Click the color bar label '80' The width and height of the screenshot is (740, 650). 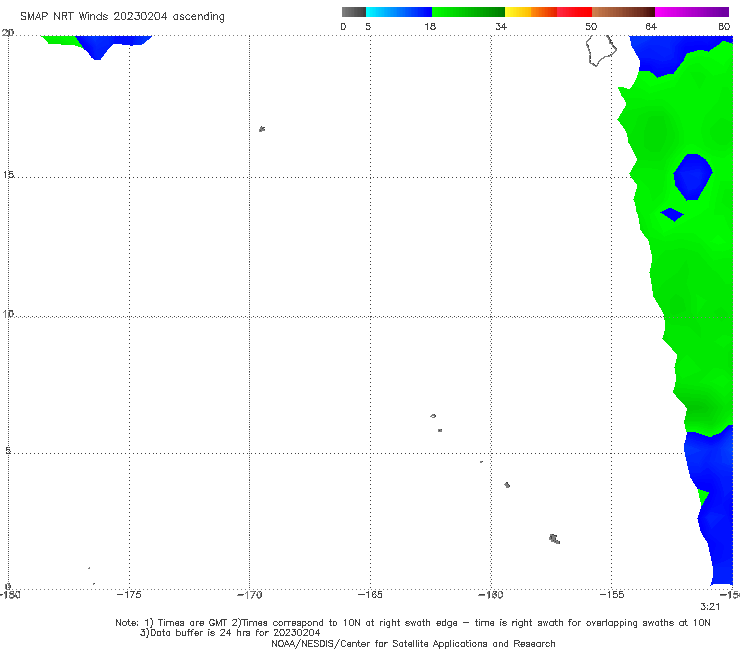[724, 27]
